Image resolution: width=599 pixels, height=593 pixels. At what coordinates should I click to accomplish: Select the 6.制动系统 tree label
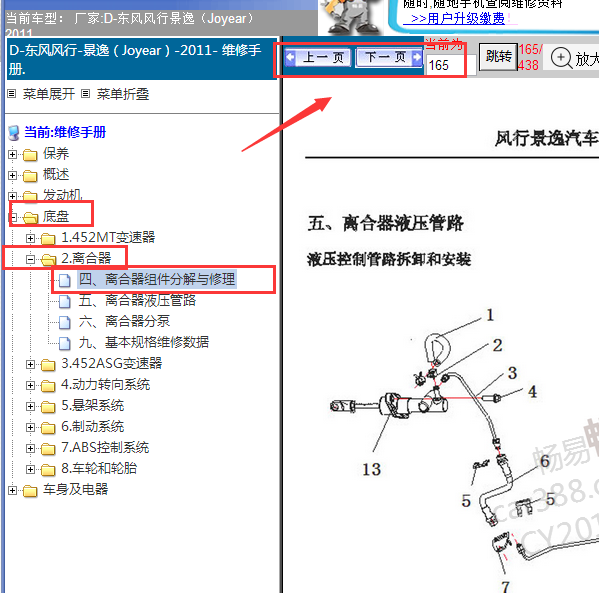point(92,426)
